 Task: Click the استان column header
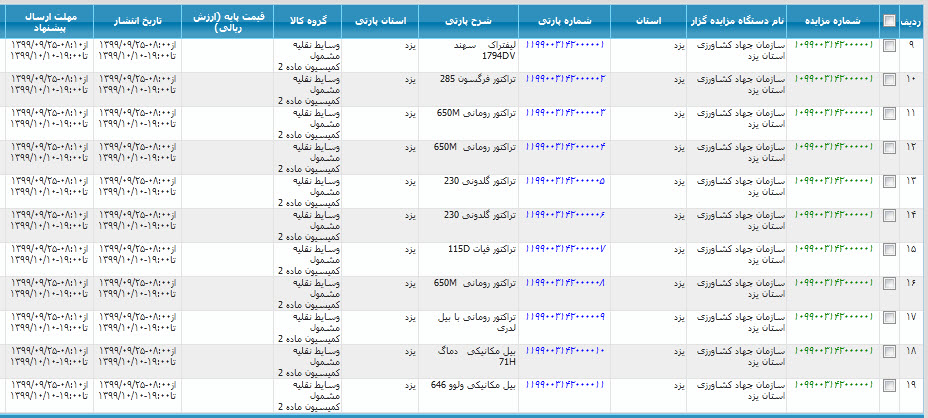click(649, 20)
